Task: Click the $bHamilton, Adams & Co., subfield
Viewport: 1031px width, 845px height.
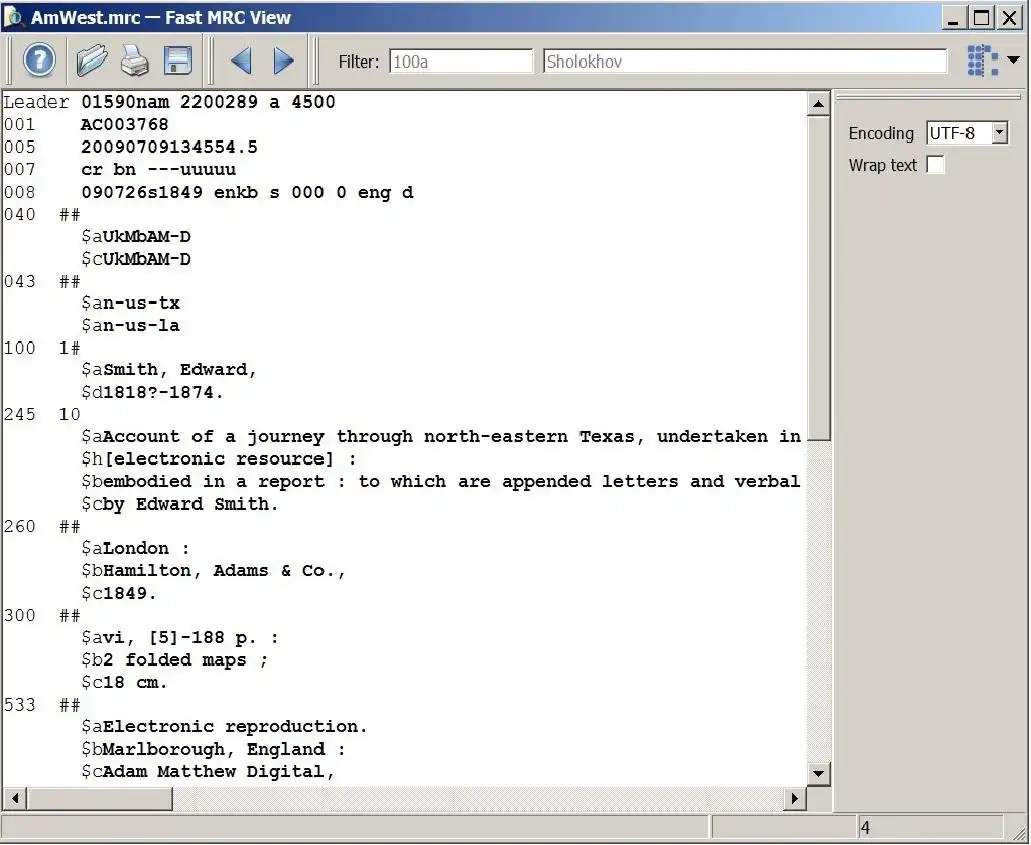Action: pyautogui.click(x=213, y=570)
